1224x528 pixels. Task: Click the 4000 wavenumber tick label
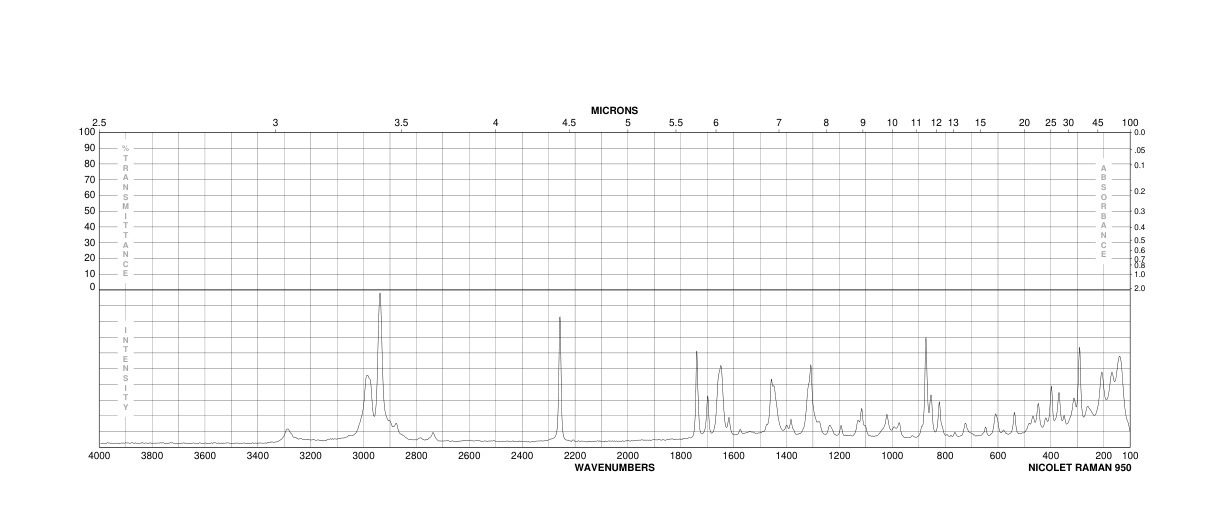[x=99, y=456]
